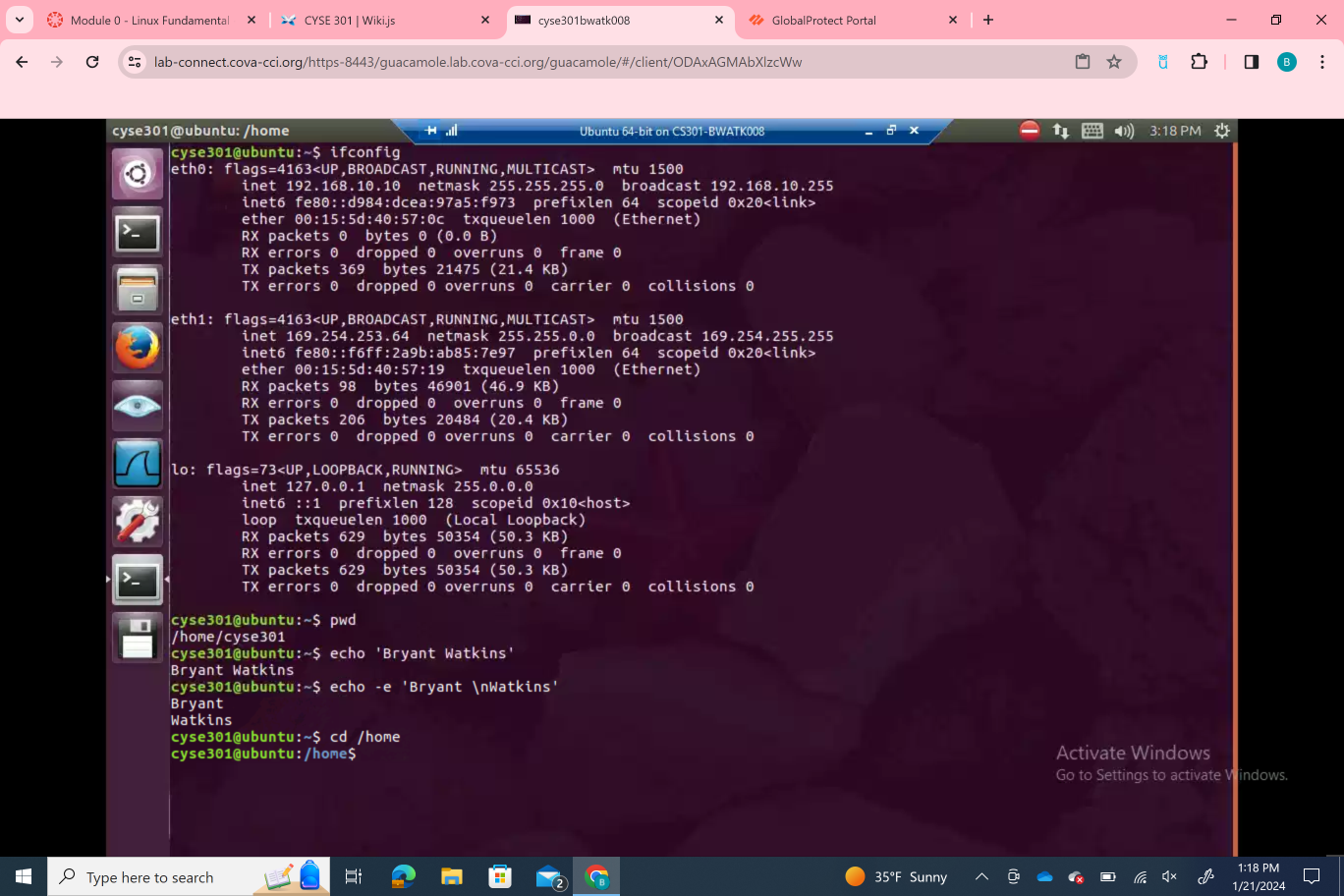
Task: Open Ubuntu sound volume indicator
Action: click(x=1125, y=131)
